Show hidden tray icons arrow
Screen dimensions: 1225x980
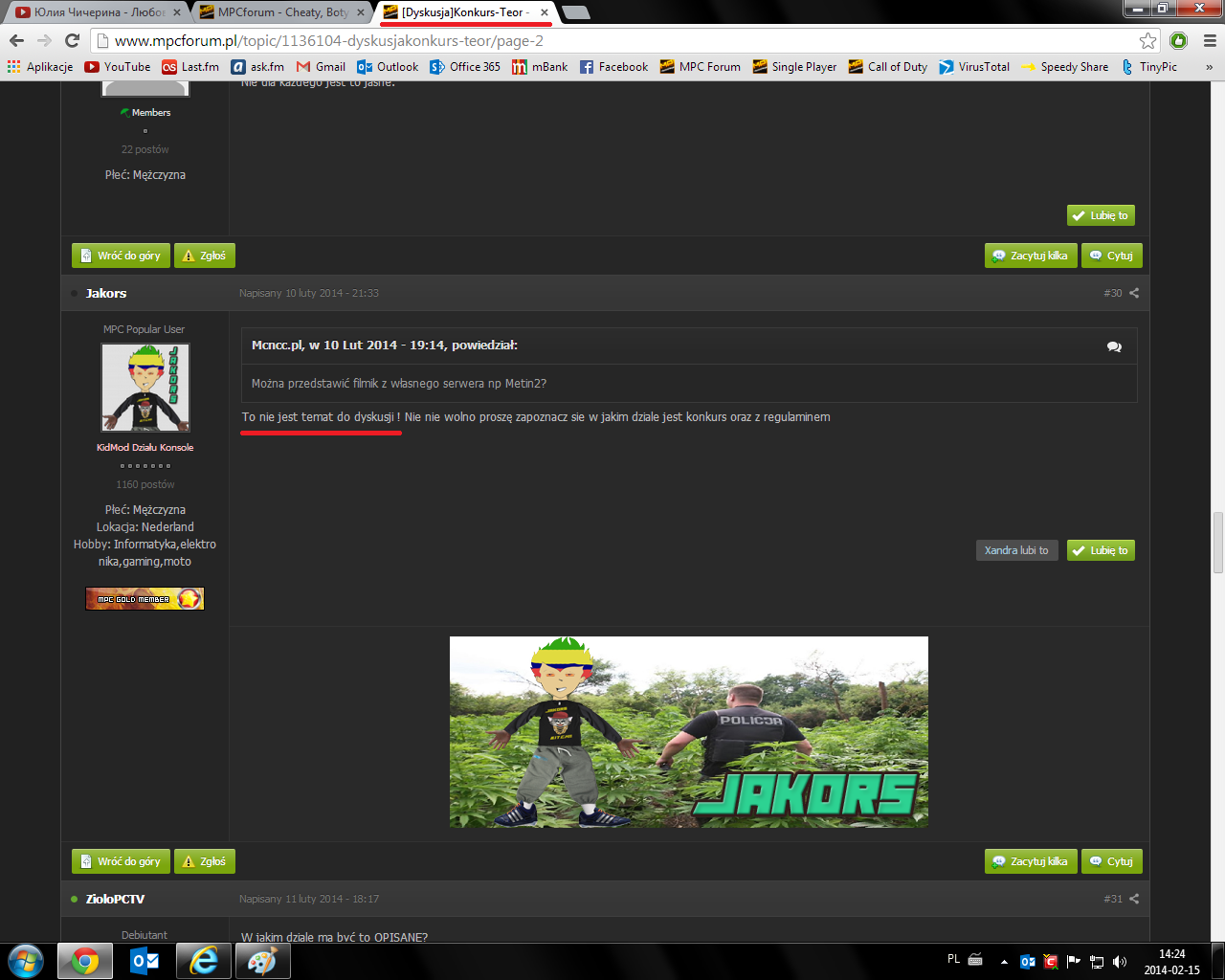pos(1004,962)
